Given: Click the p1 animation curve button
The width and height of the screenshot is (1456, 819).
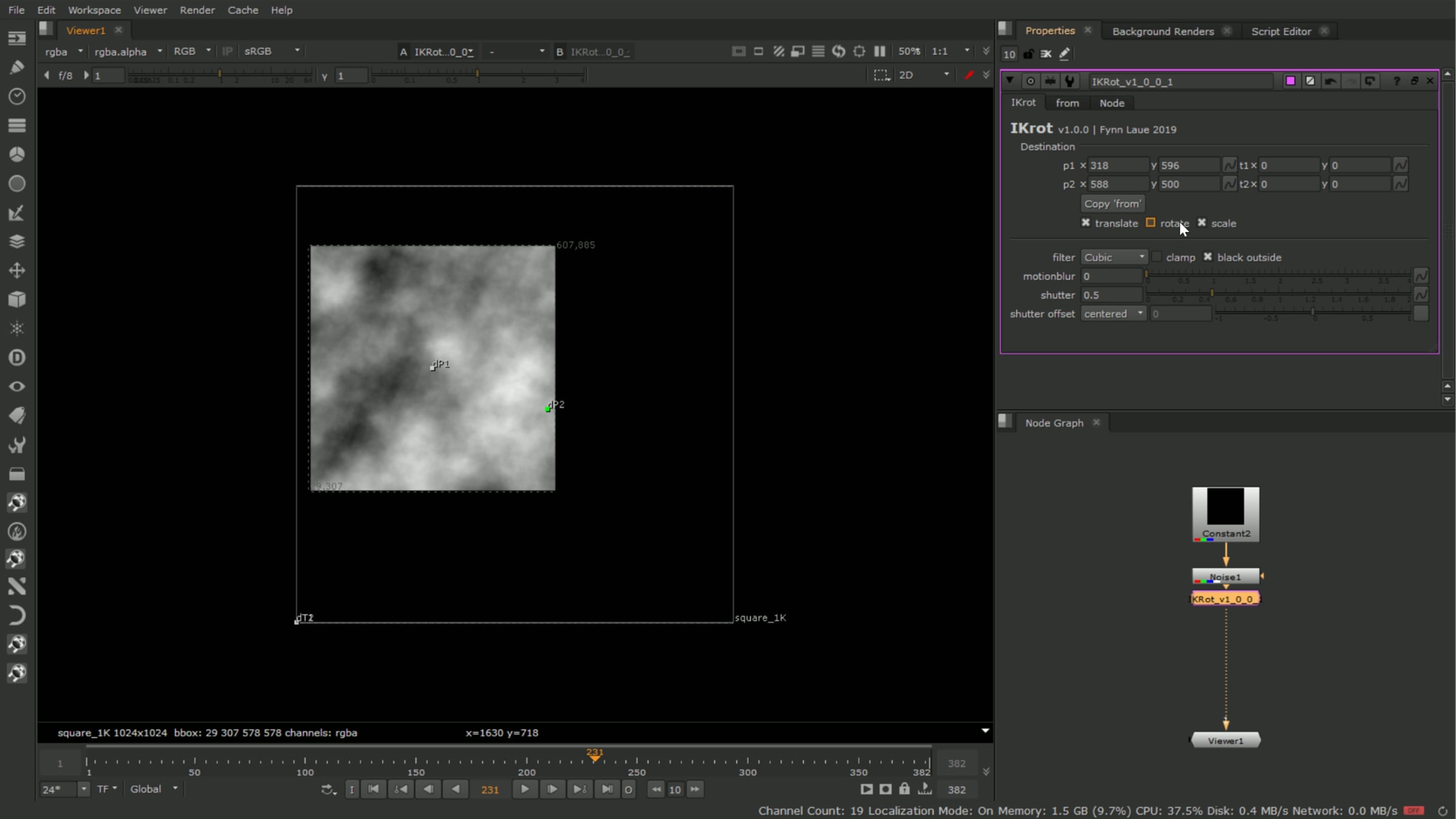Looking at the screenshot, I should pyautogui.click(x=1230, y=165).
